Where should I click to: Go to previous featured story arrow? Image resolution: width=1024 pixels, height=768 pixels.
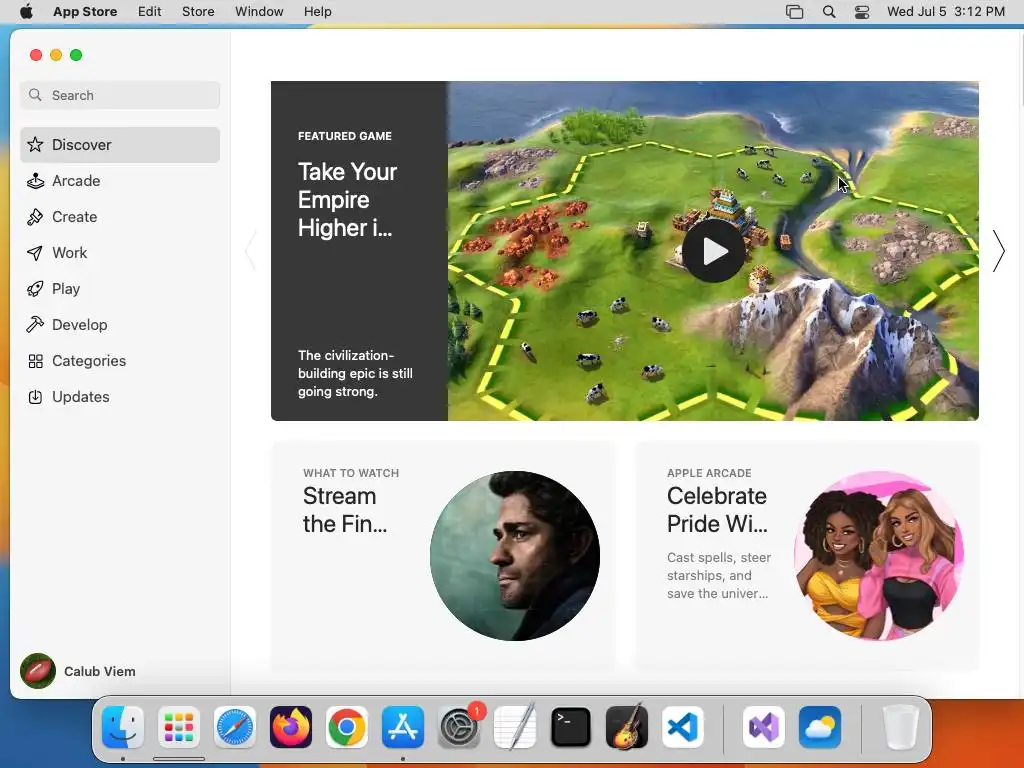[x=251, y=251]
